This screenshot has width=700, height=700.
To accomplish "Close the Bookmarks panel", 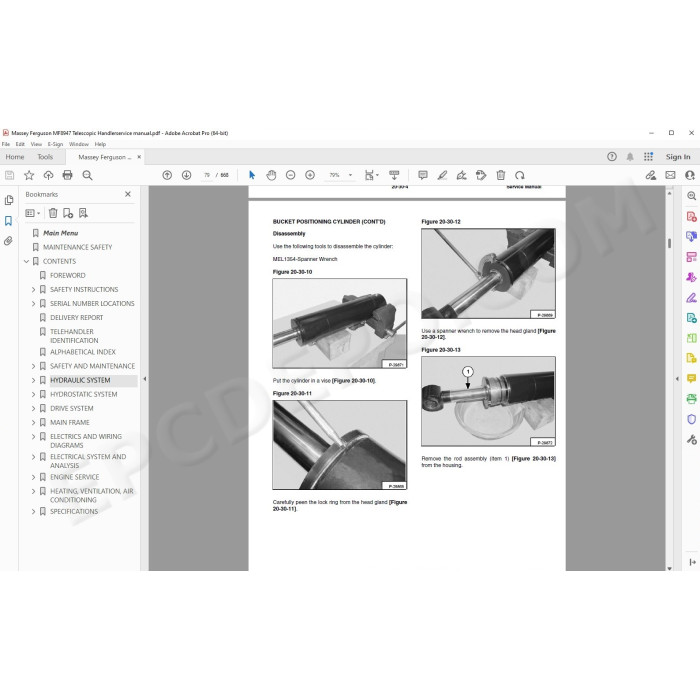I will click(128, 194).
